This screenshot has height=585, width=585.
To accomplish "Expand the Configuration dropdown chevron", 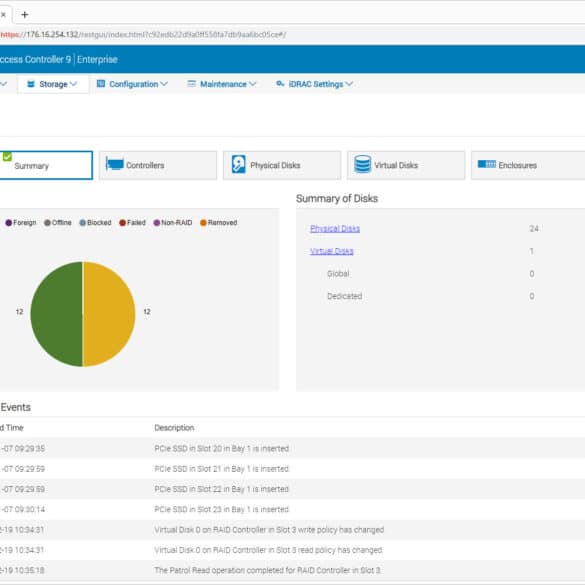I will point(164,84).
